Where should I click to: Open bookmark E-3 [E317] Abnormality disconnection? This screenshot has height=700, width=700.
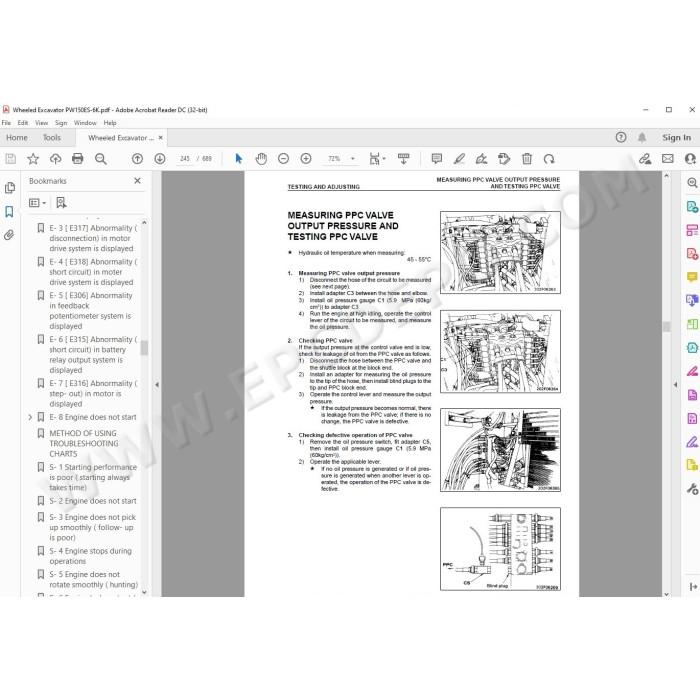point(93,238)
